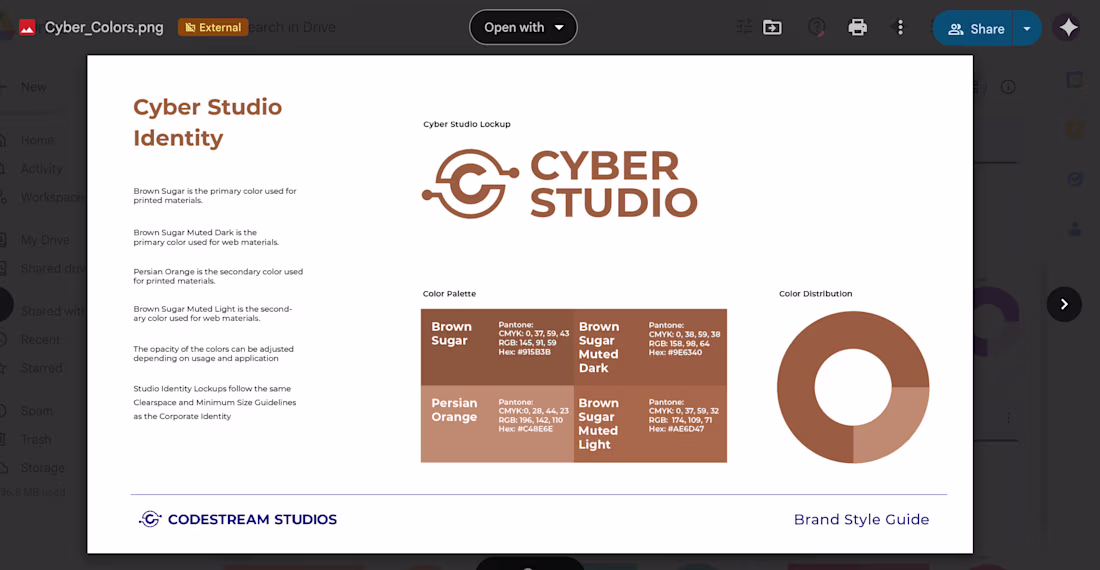Screen dimensions: 1100x570
Task: Select My Drive in background sidebar
Action: point(43,240)
